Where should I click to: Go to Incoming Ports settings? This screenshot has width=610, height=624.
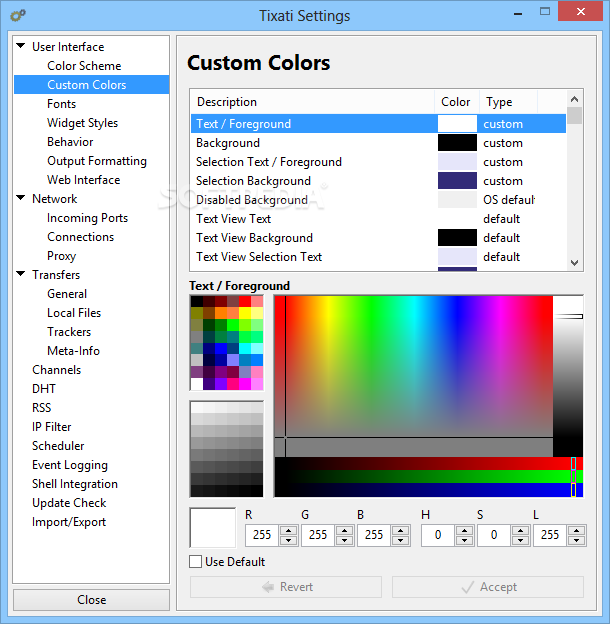click(87, 218)
